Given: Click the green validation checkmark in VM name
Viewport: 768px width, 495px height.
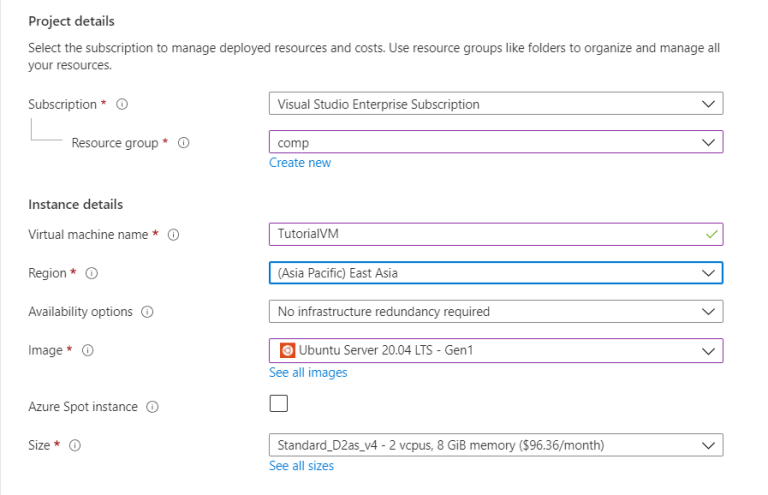Looking at the screenshot, I should (x=712, y=235).
